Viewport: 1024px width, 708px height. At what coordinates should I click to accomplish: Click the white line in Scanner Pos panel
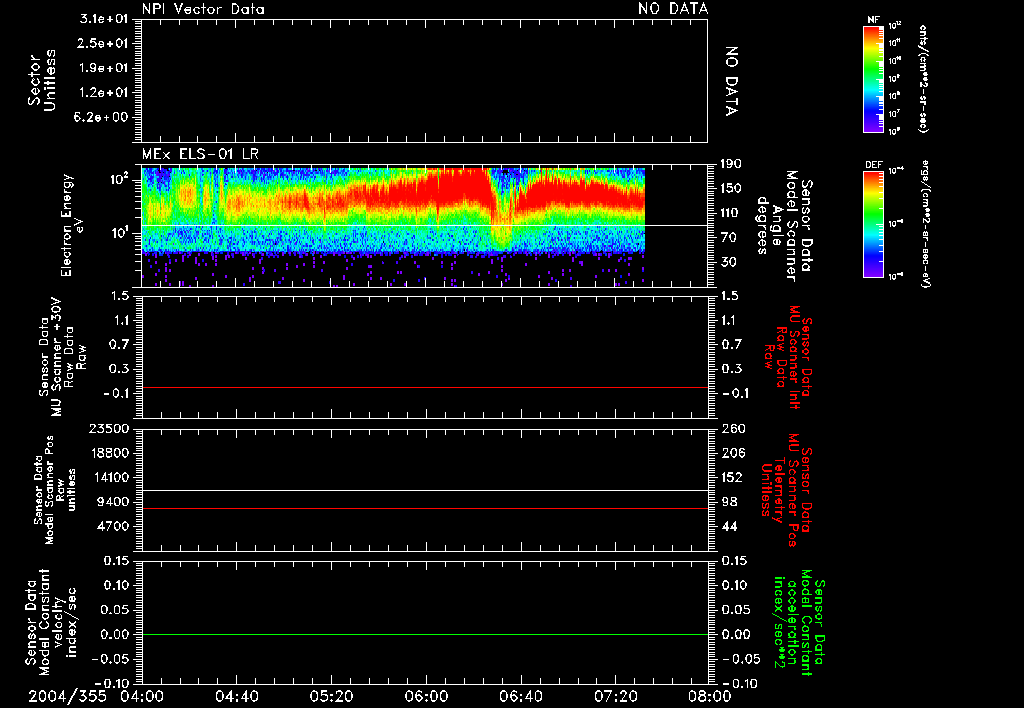click(424, 491)
